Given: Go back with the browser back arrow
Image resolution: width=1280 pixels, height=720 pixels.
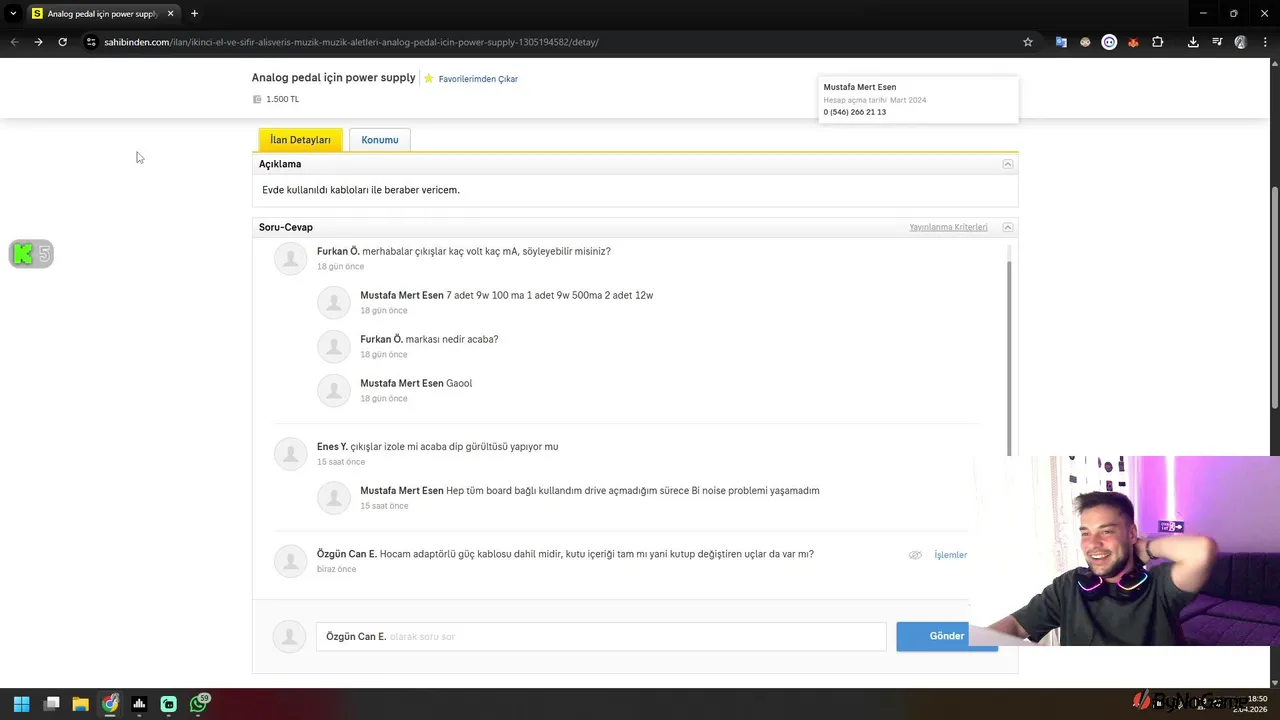Looking at the screenshot, I should pos(14,42).
